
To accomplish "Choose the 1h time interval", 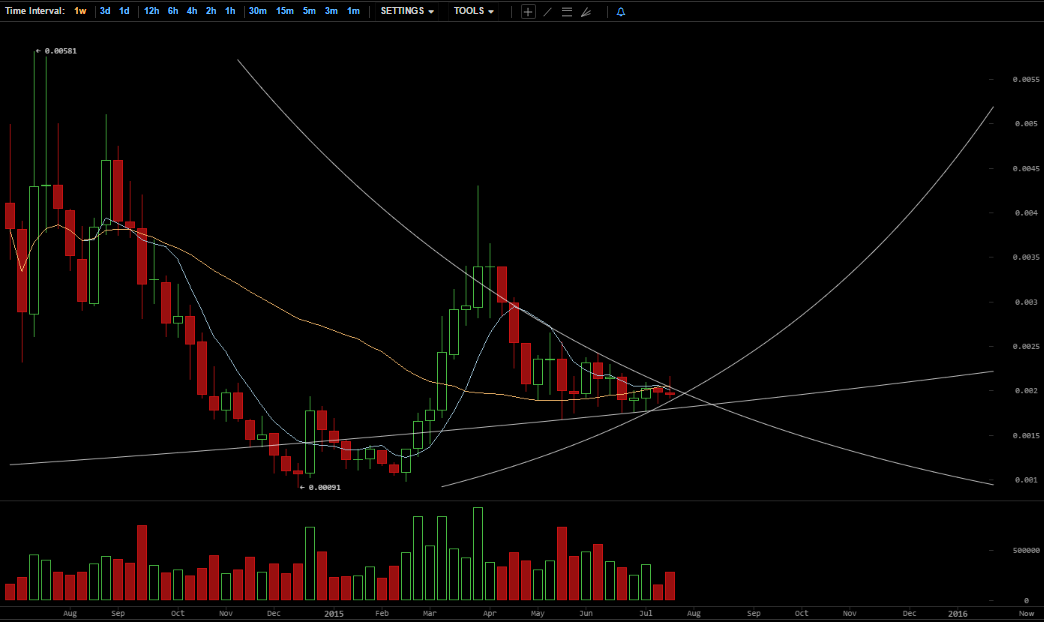I will (x=230, y=11).
